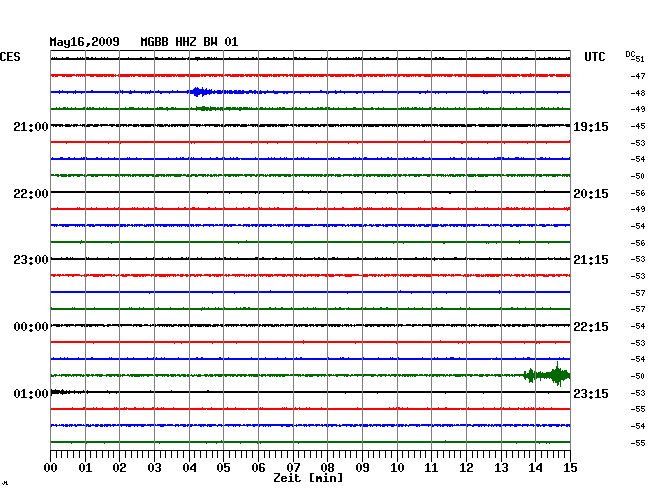The width and height of the screenshot is (650, 494).
Task: Select the 23:00 local time label
Action: click(x=31, y=260)
